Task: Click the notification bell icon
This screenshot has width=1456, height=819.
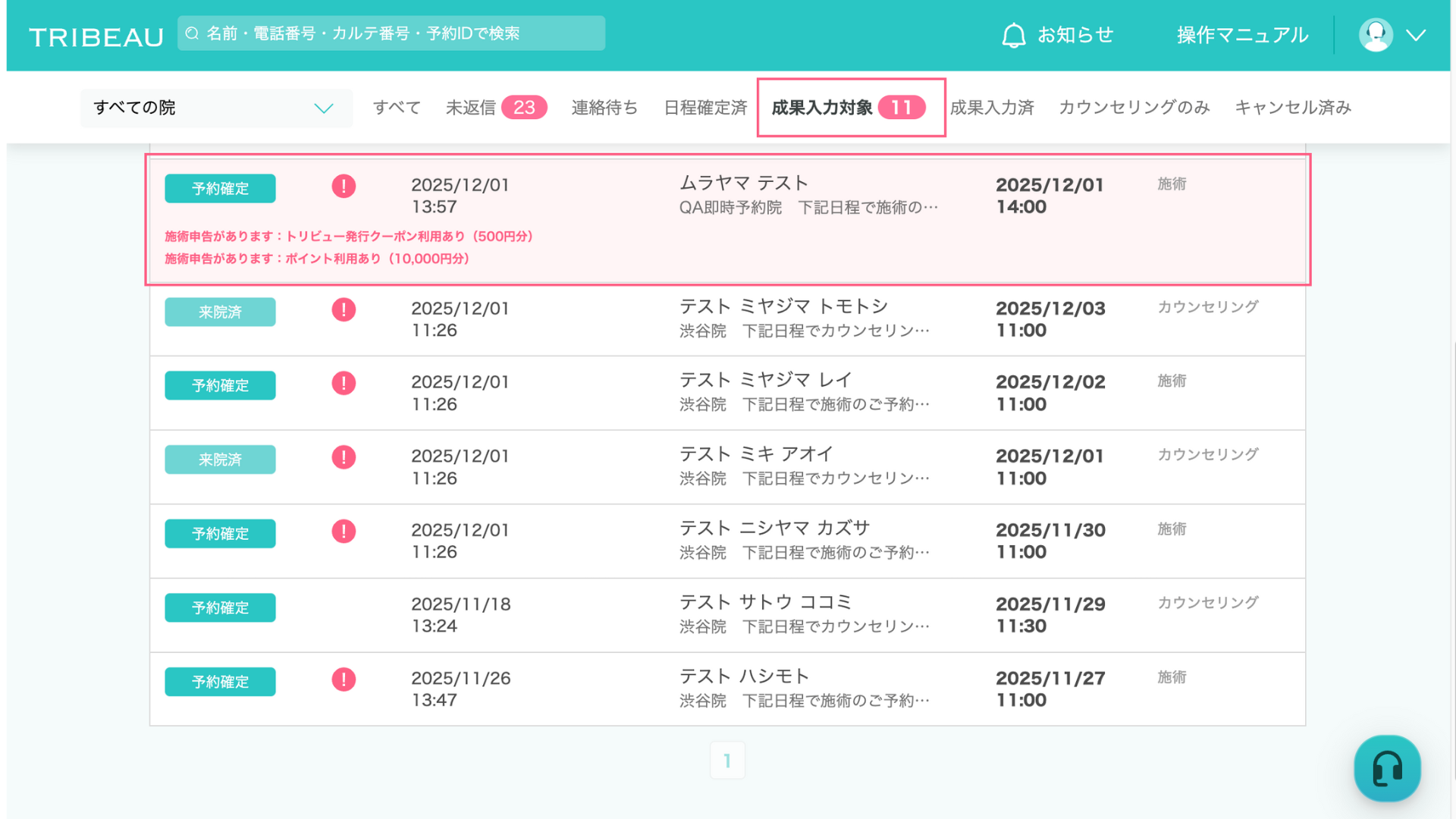Action: [x=1013, y=35]
